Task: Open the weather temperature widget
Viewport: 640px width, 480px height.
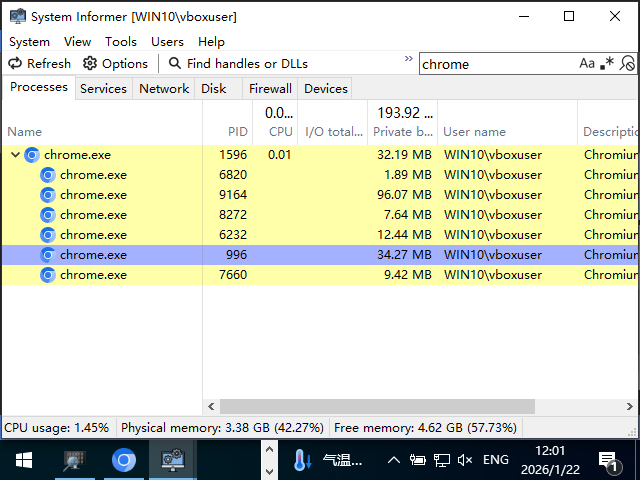Action: [327, 460]
